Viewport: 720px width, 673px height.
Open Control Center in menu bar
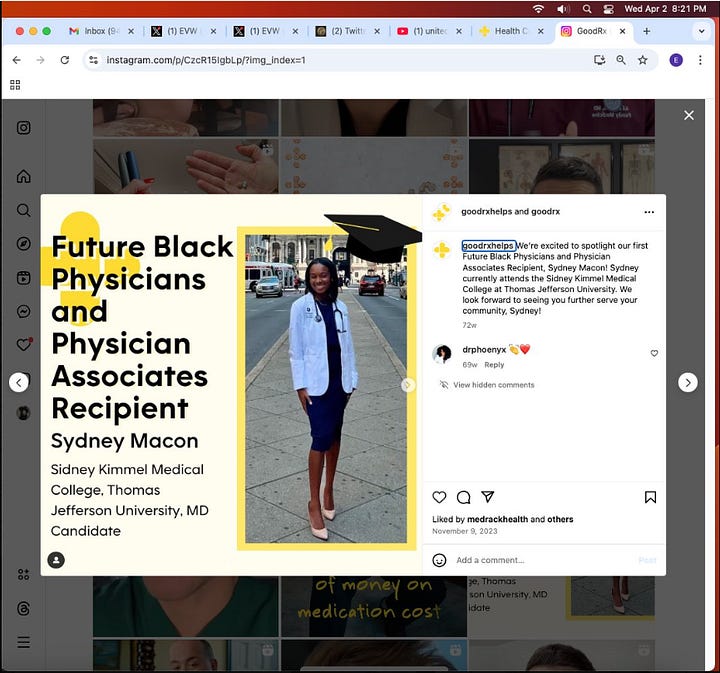608,9
